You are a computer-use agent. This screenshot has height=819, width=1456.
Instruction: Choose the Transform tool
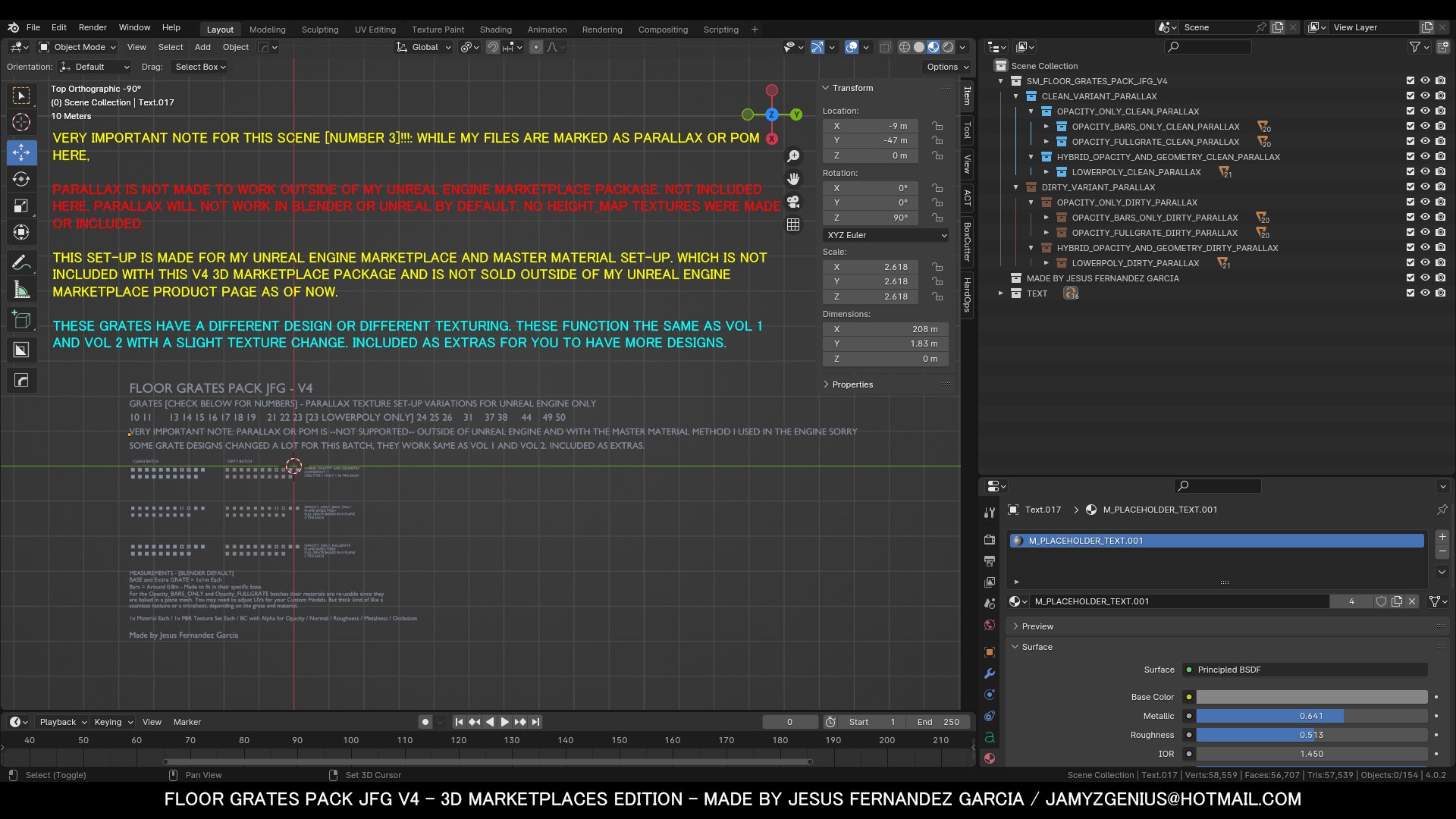21,232
